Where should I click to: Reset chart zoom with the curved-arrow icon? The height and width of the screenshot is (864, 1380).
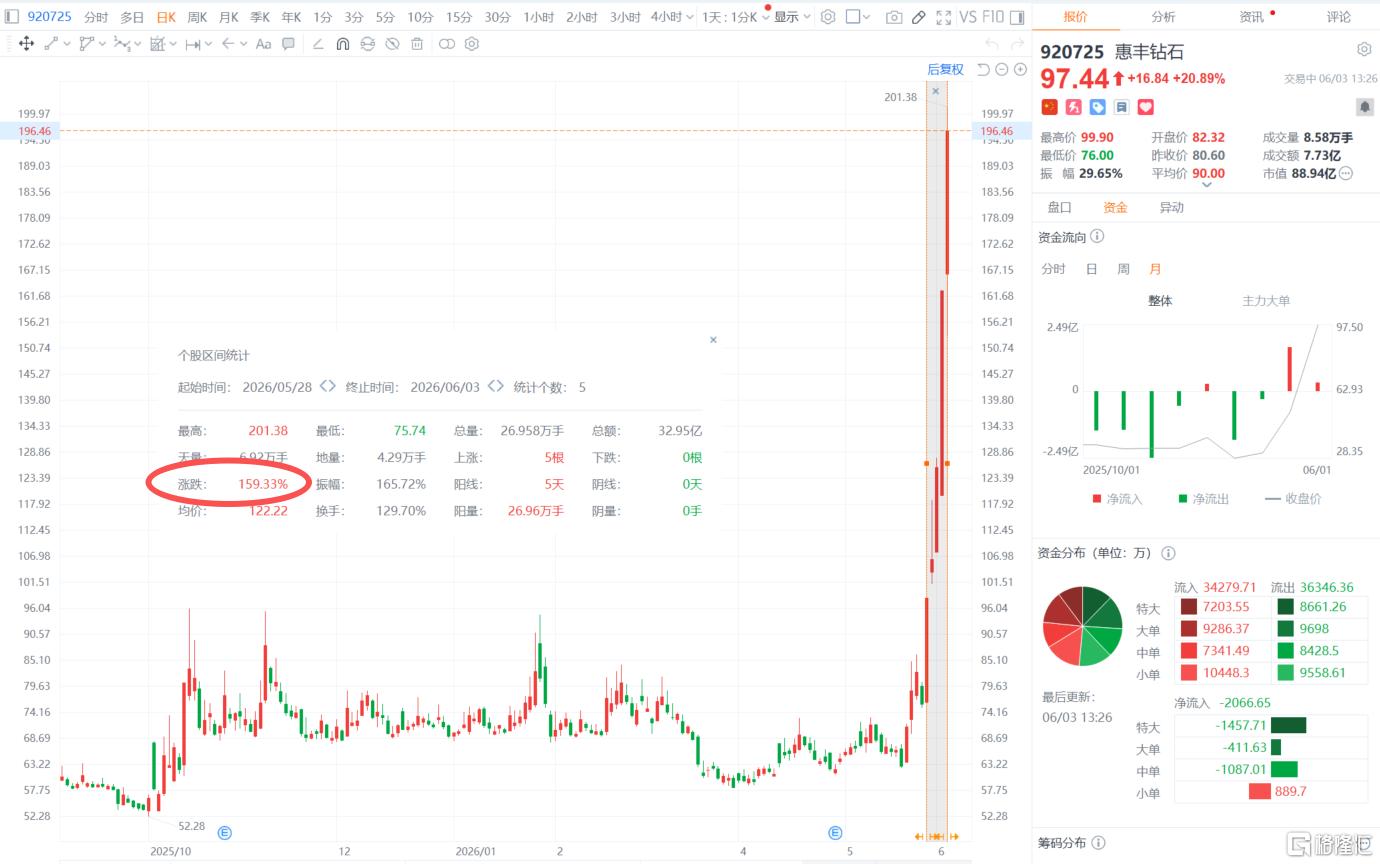pyautogui.click(x=983, y=69)
